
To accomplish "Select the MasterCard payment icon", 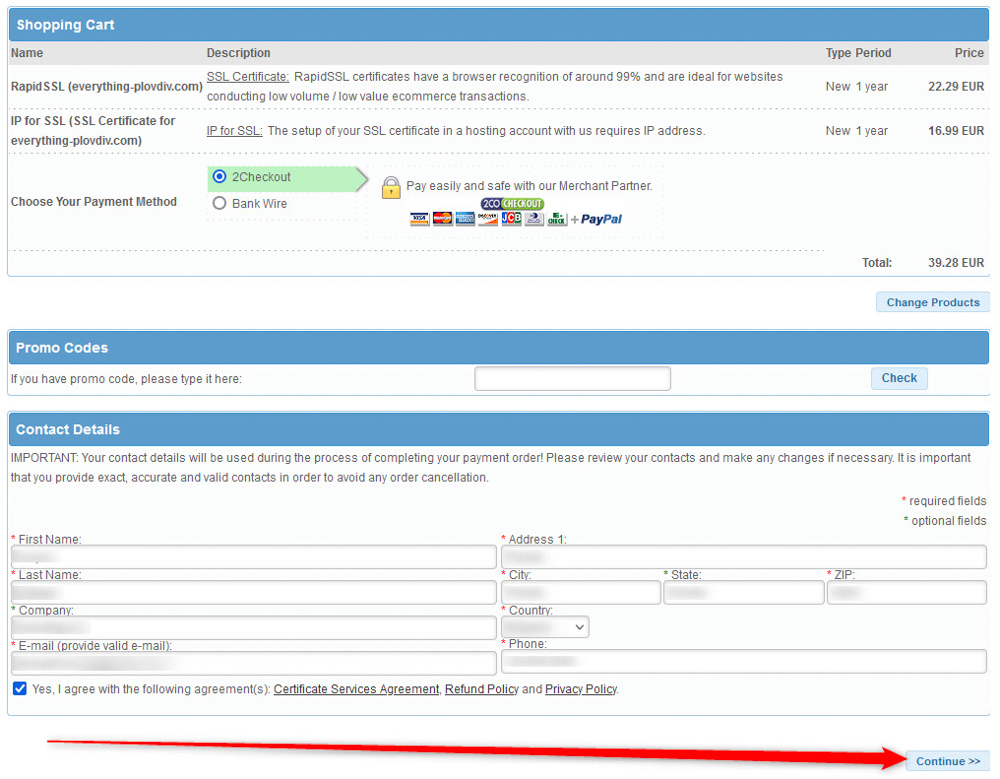I will [x=441, y=218].
